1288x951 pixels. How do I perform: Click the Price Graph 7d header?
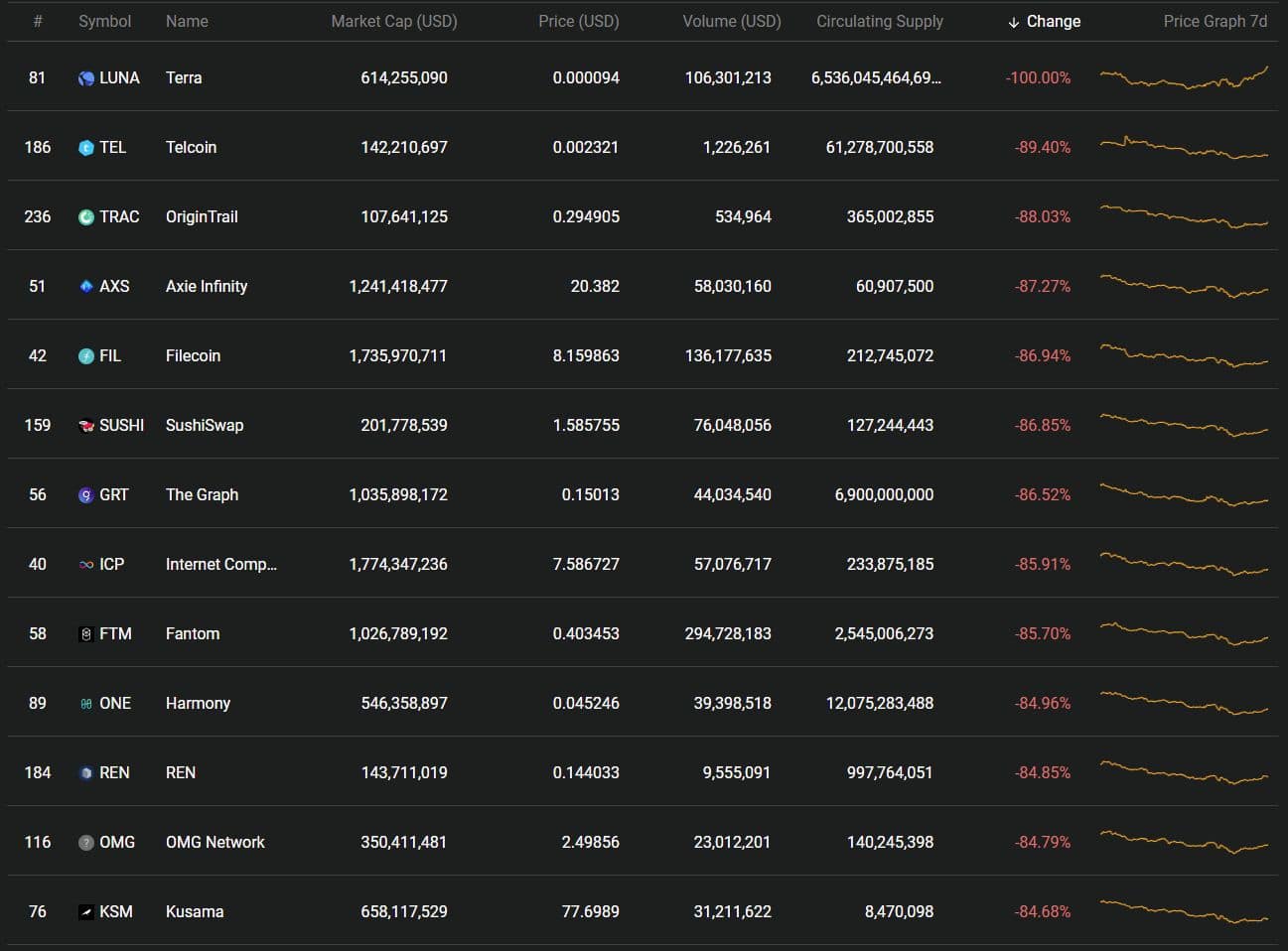coord(1216,21)
